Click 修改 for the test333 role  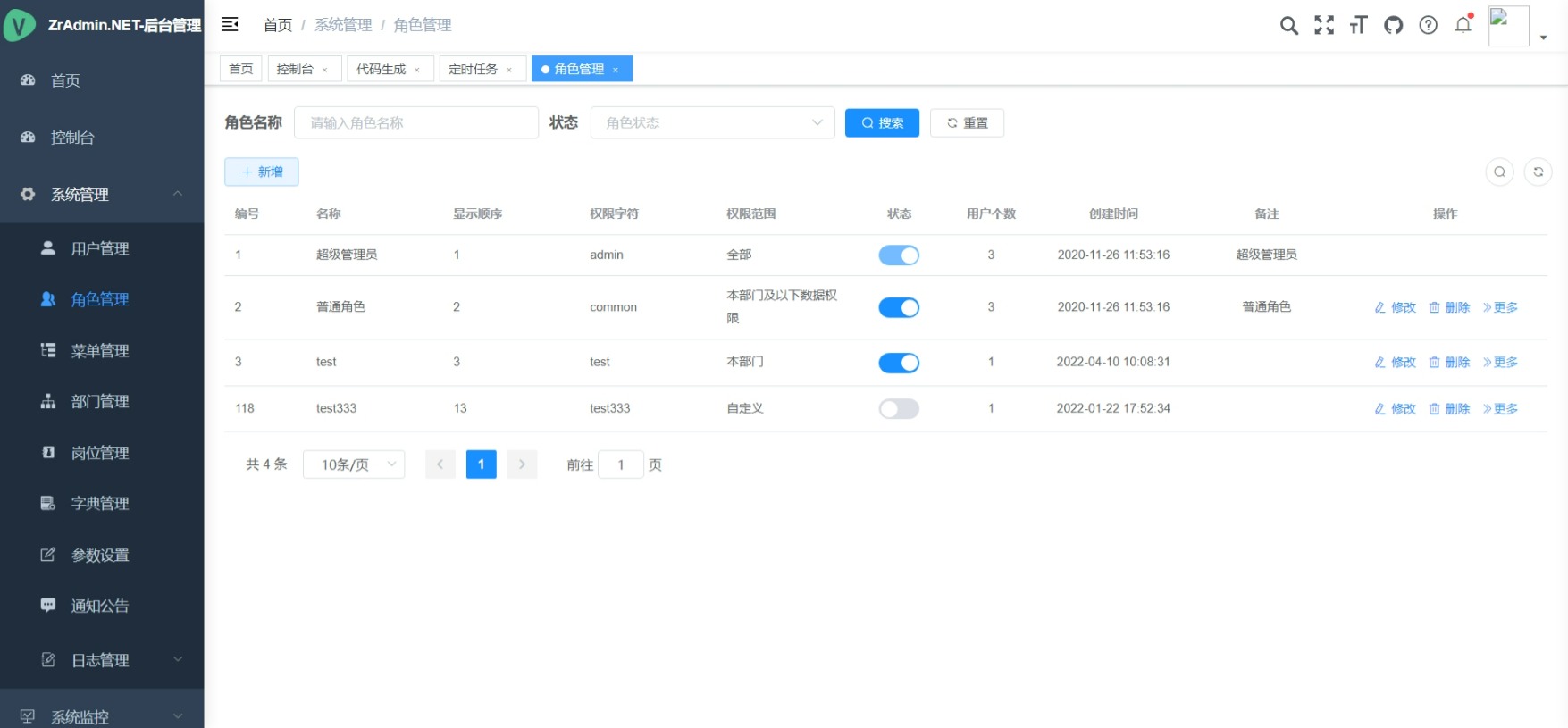(1395, 409)
